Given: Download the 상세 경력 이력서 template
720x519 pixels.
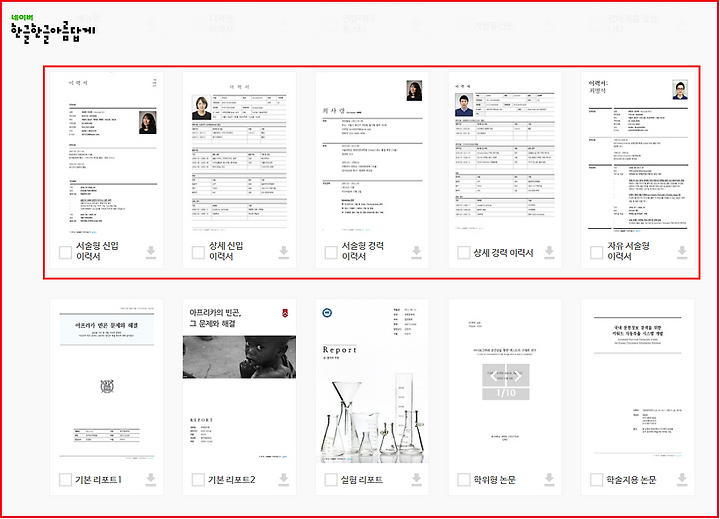Looking at the screenshot, I should (x=549, y=252).
